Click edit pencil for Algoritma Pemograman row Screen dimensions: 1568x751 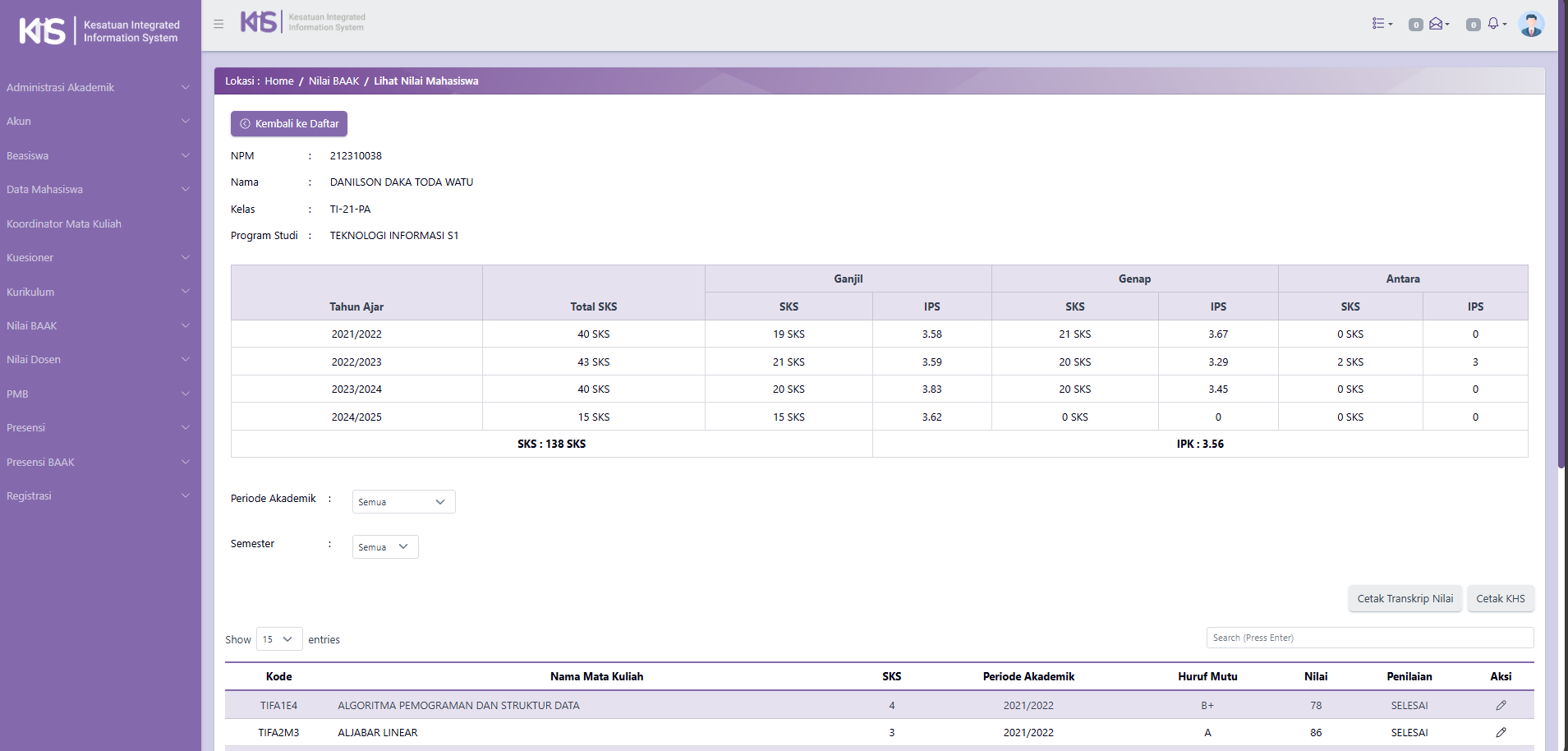[x=1501, y=705]
